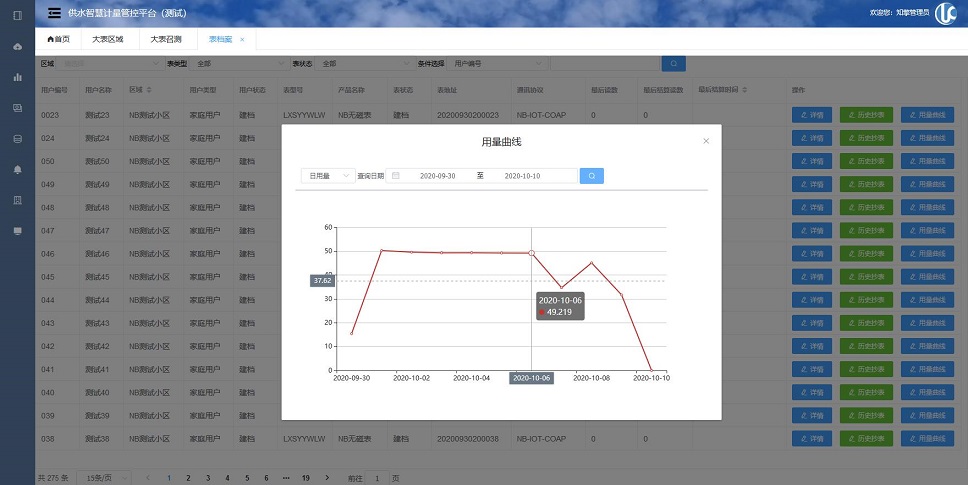Click the start date 2020-09-30 field
The image size is (968, 485).
point(438,176)
